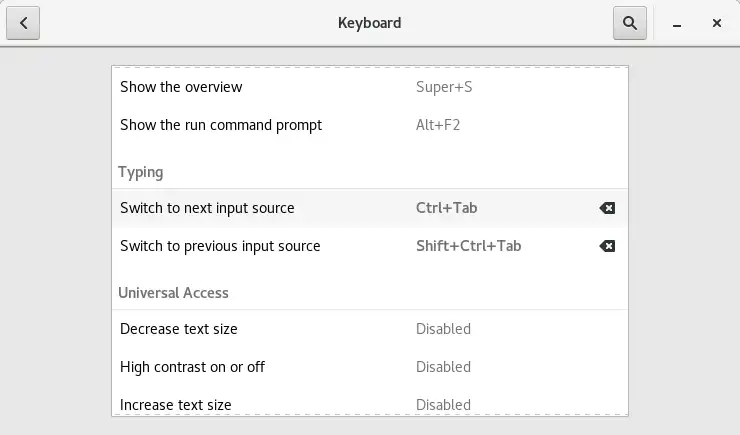
Task: Assign shortcut to Disabled High contrast entry
Action: coord(443,367)
